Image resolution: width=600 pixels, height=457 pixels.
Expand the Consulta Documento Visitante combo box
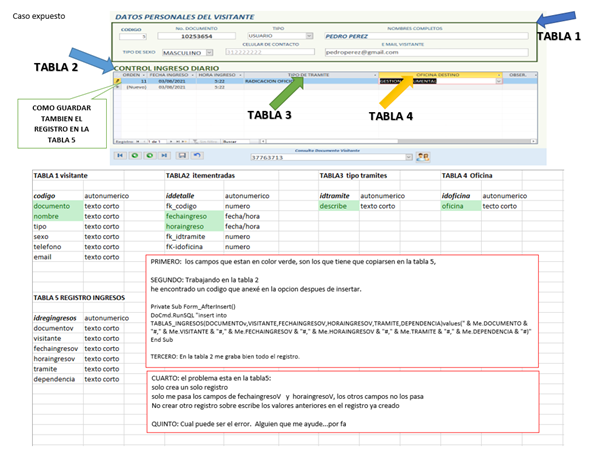[x=409, y=157]
